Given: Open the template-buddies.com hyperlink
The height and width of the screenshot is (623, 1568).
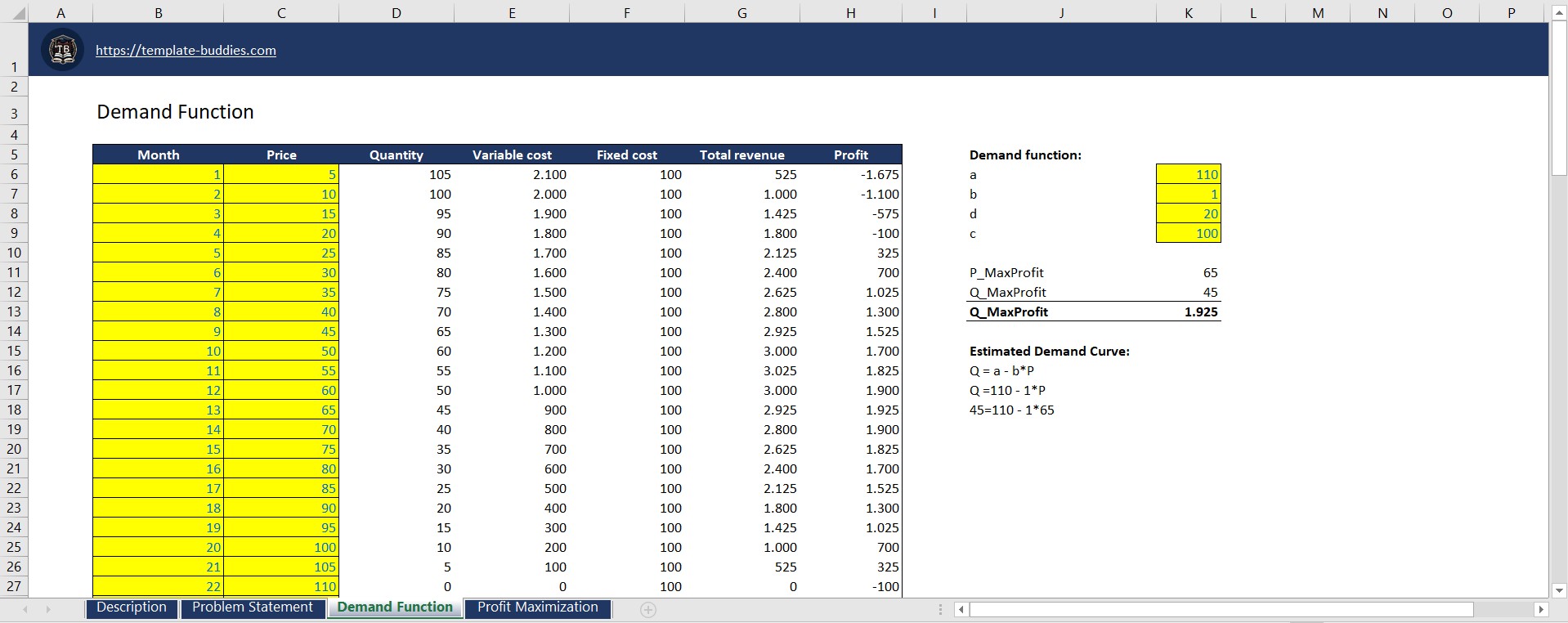Looking at the screenshot, I should [x=186, y=51].
